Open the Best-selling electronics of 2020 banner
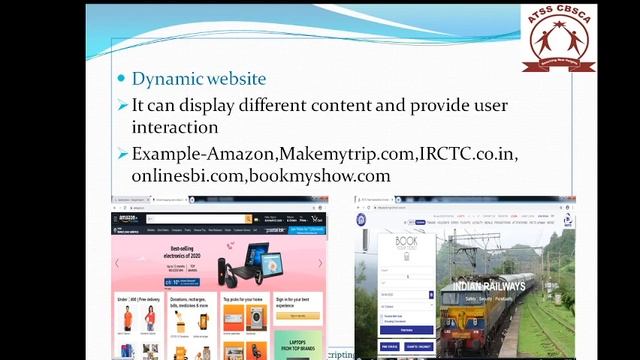This screenshot has width=640, height=360. coord(219,263)
